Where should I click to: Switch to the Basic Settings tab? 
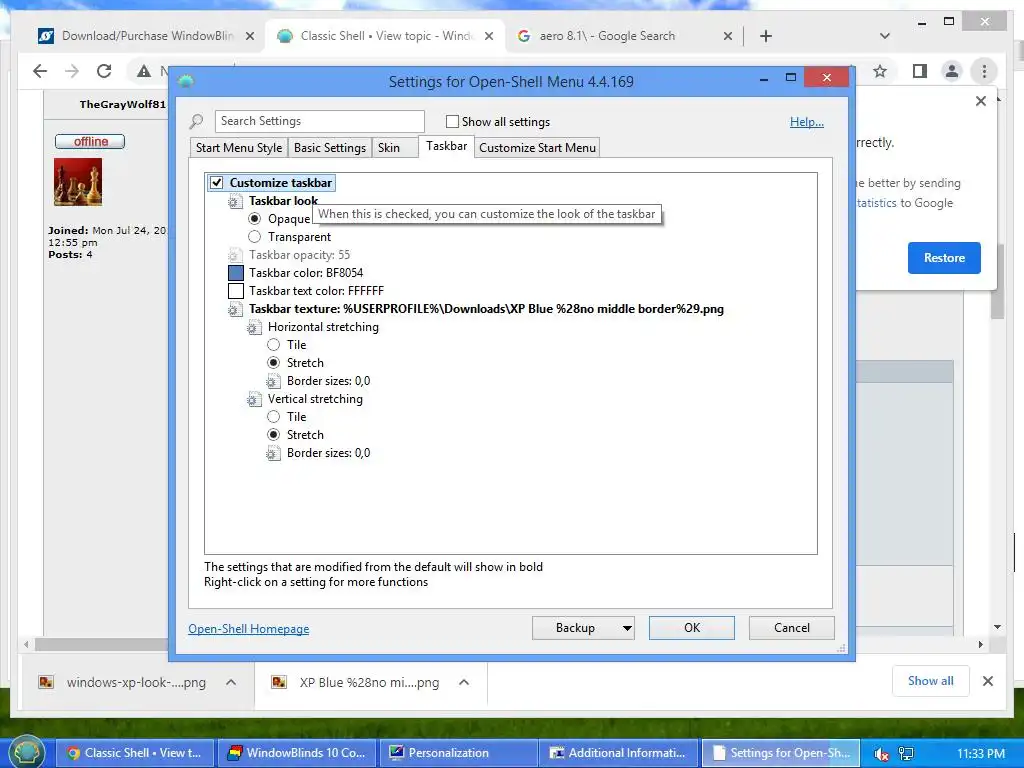pyautogui.click(x=330, y=148)
